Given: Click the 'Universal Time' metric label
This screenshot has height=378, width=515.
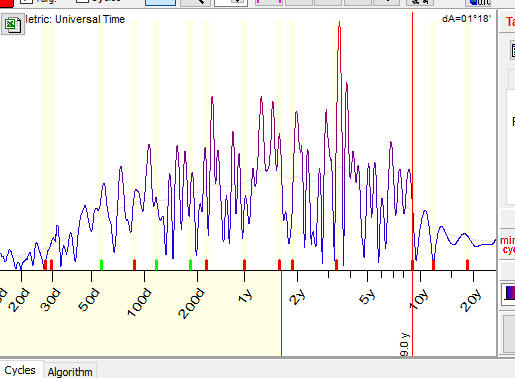Looking at the screenshot, I should tap(90, 19).
